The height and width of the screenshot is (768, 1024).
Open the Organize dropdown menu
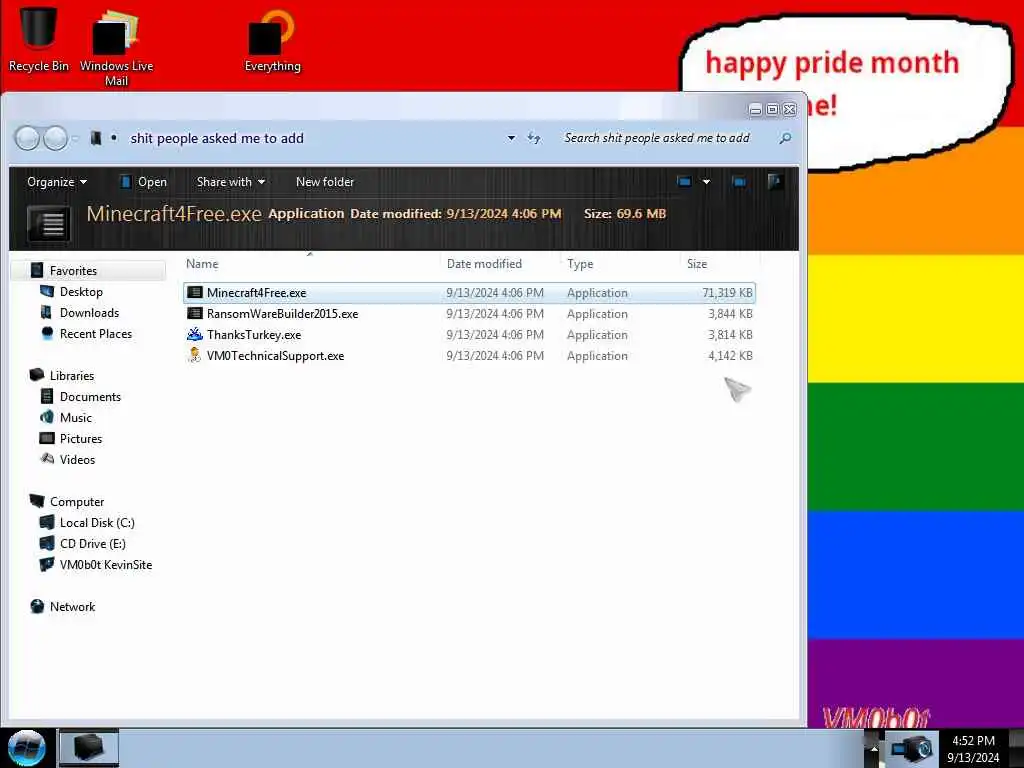point(57,182)
